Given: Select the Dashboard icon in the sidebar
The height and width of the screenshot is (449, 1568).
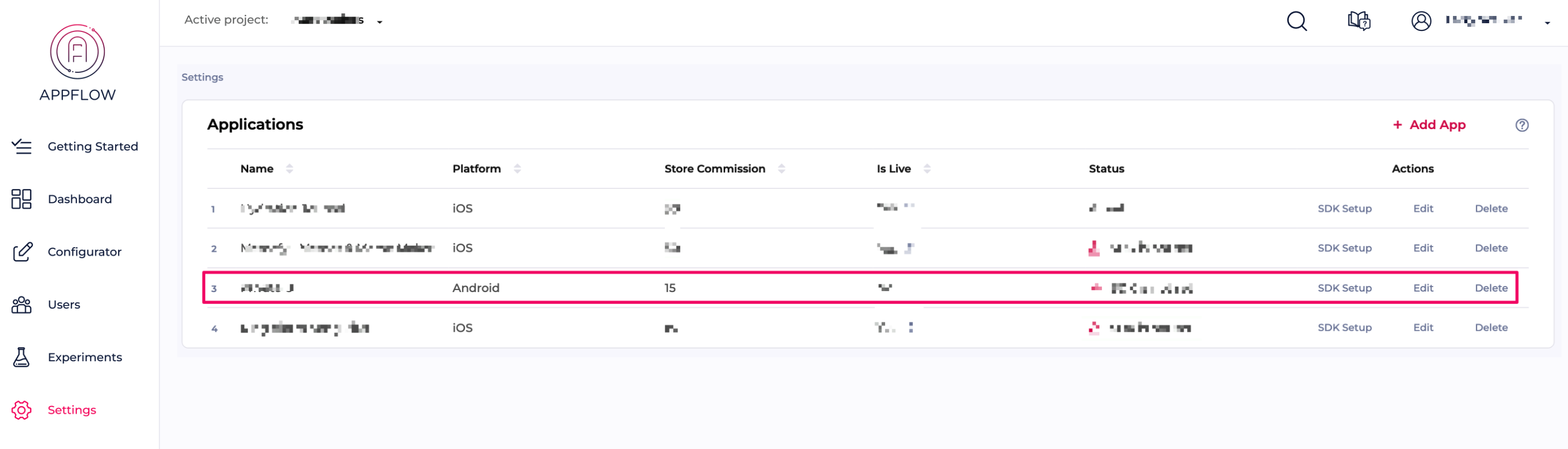Looking at the screenshot, I should 21,199.
